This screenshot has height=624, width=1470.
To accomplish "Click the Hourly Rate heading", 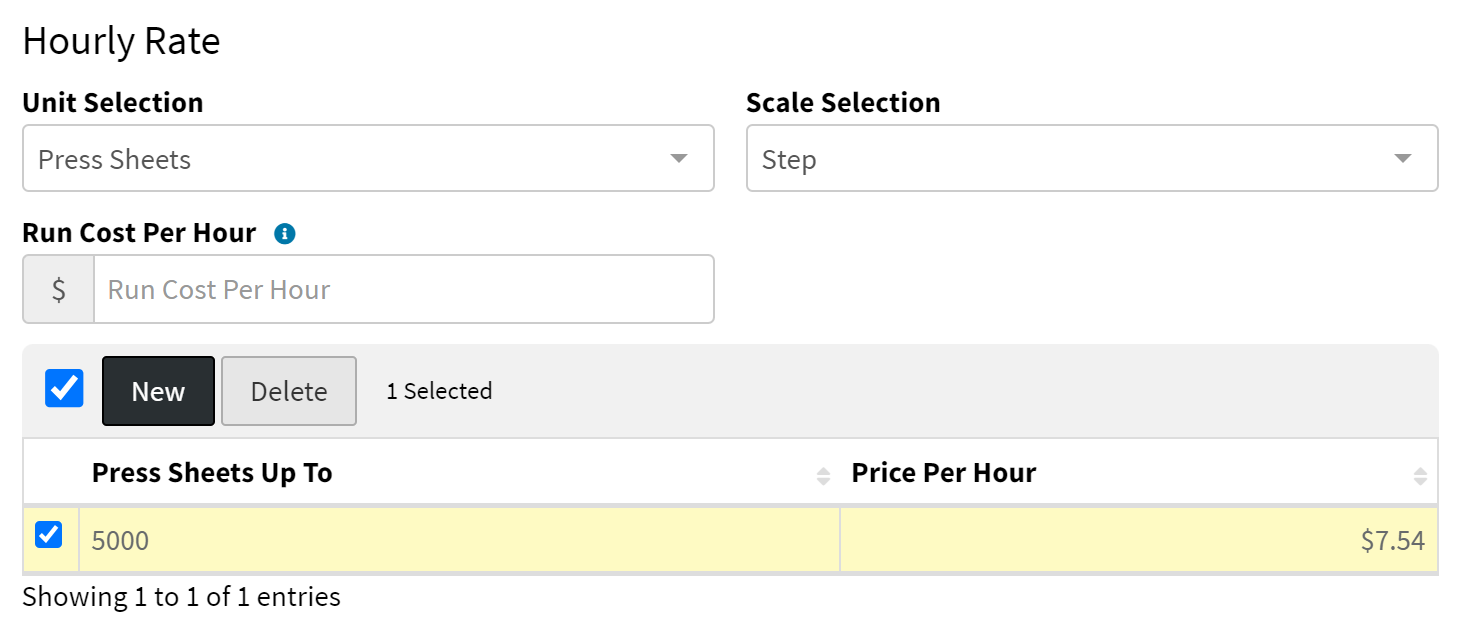I will [x=121, y=41].
